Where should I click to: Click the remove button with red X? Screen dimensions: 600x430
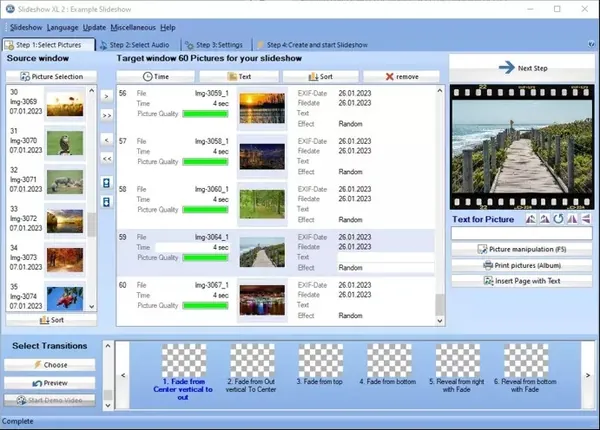(x=402, y=77)
